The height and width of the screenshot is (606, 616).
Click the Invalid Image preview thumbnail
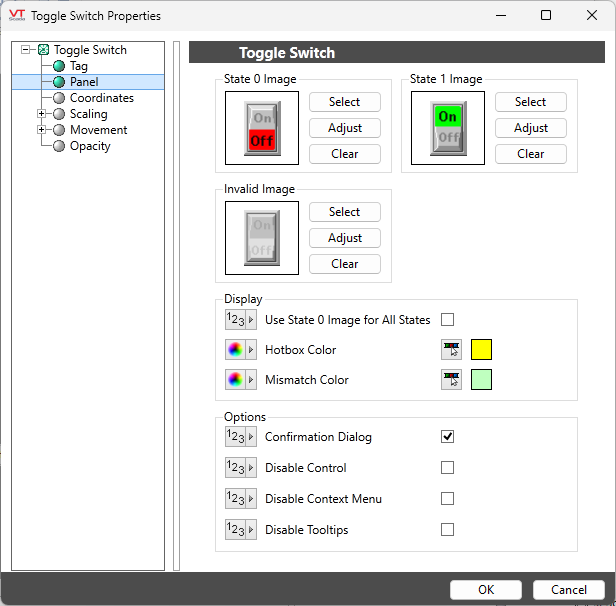pyautogui.click(x=262, y=238)
